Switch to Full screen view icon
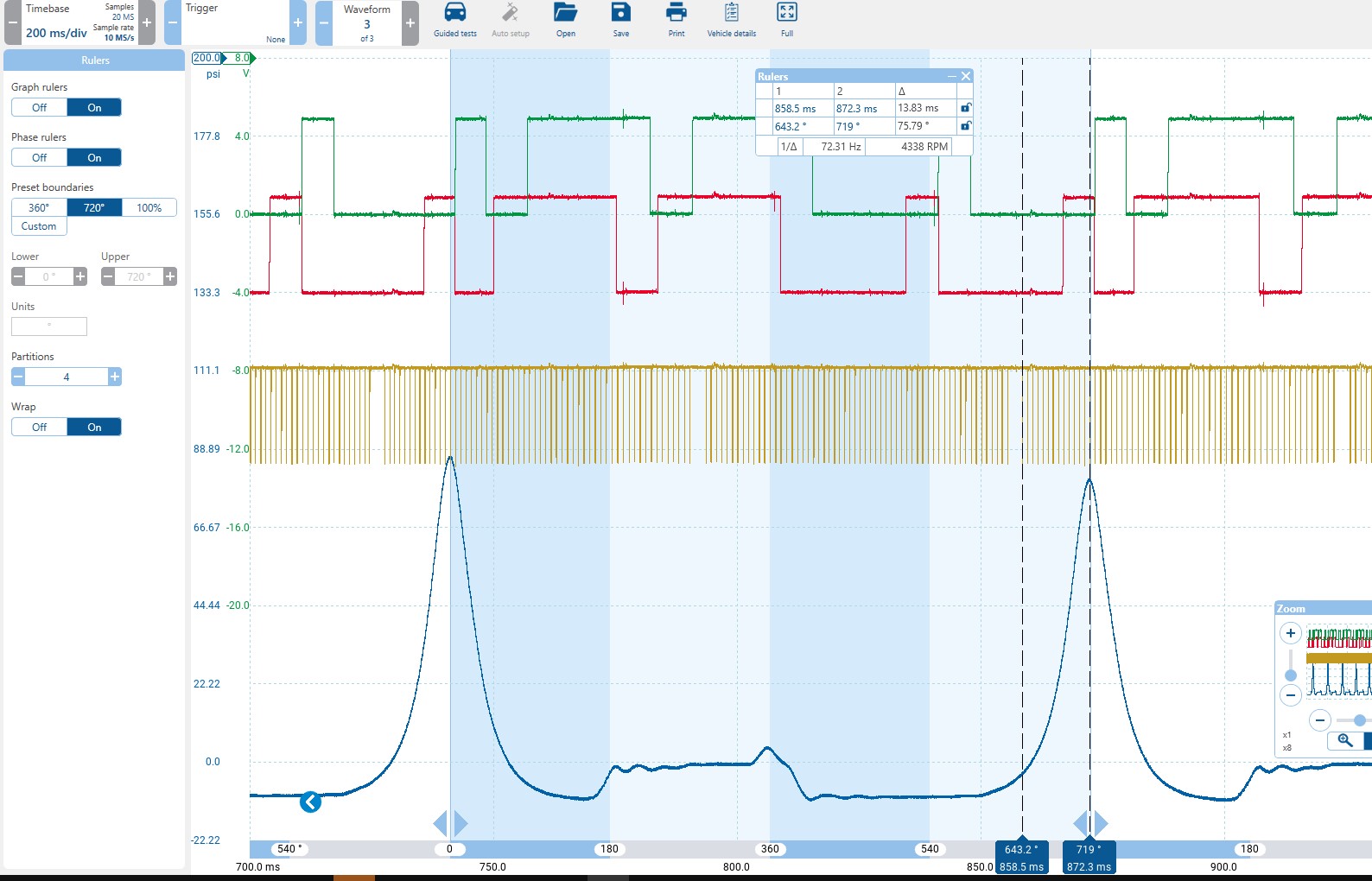The height and width of the screenshot is (881, 1372). 786,13
